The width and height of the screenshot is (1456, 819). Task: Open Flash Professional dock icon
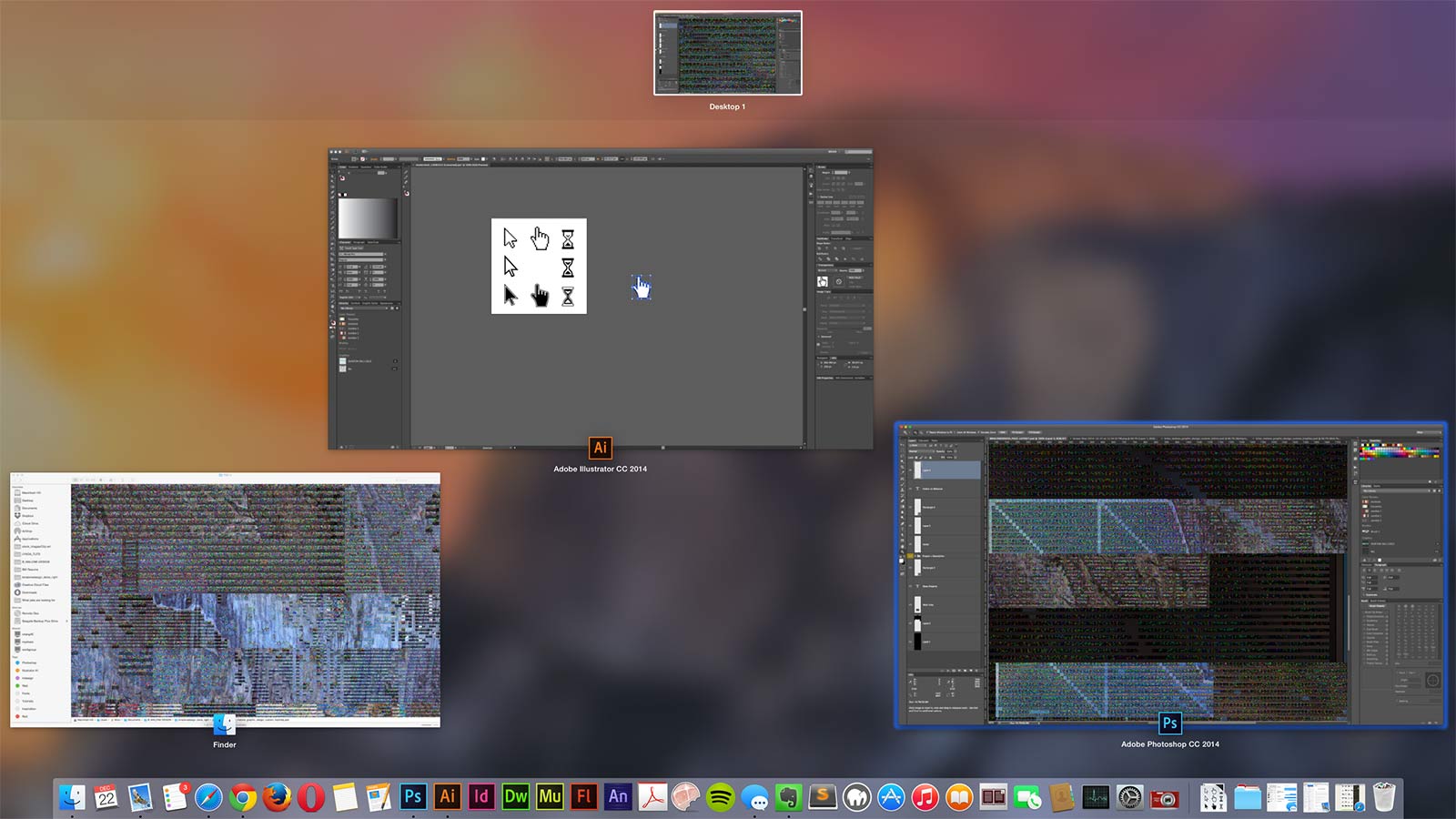point(584,797)
